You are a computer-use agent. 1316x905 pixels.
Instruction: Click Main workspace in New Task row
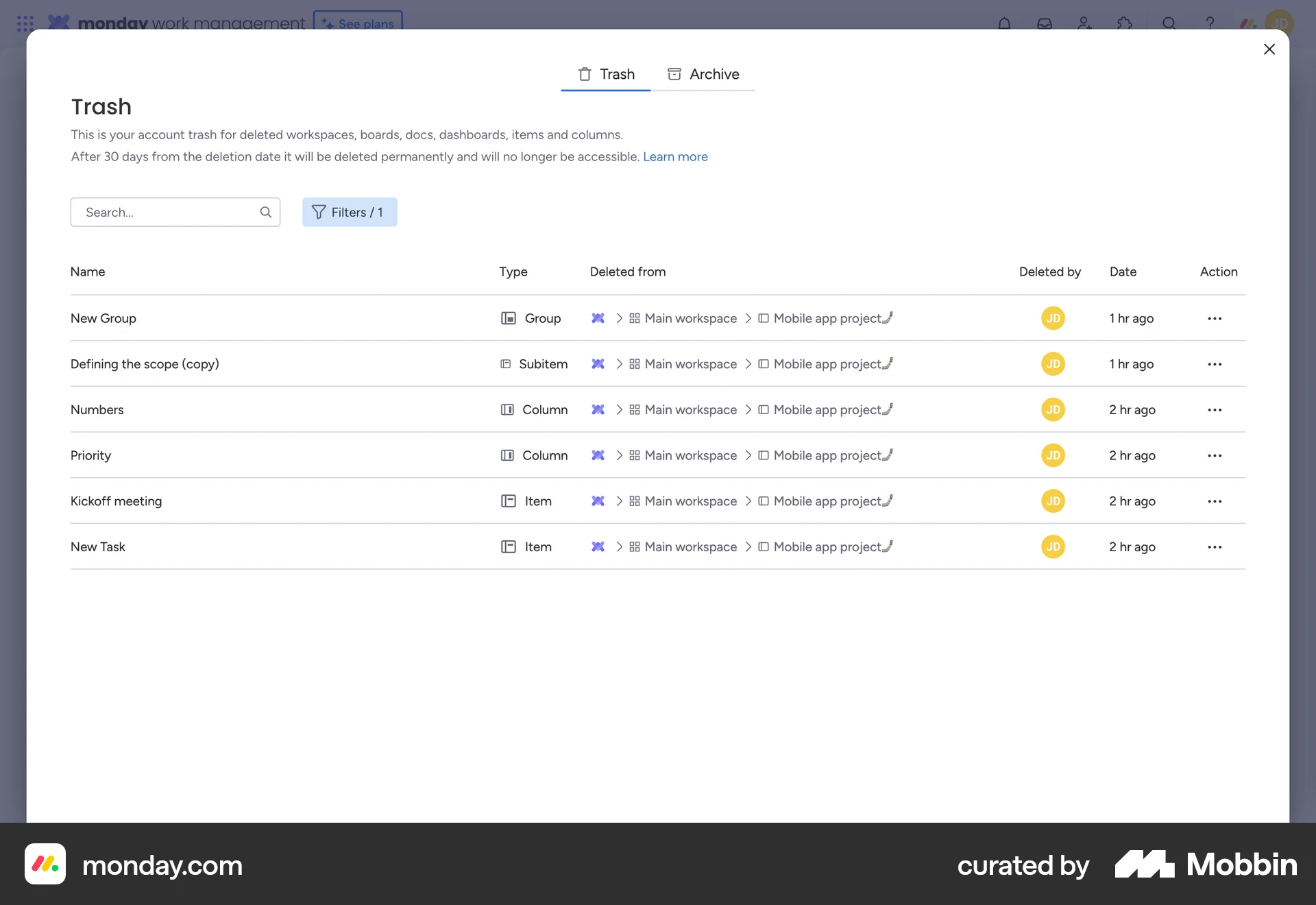(690, 547)
